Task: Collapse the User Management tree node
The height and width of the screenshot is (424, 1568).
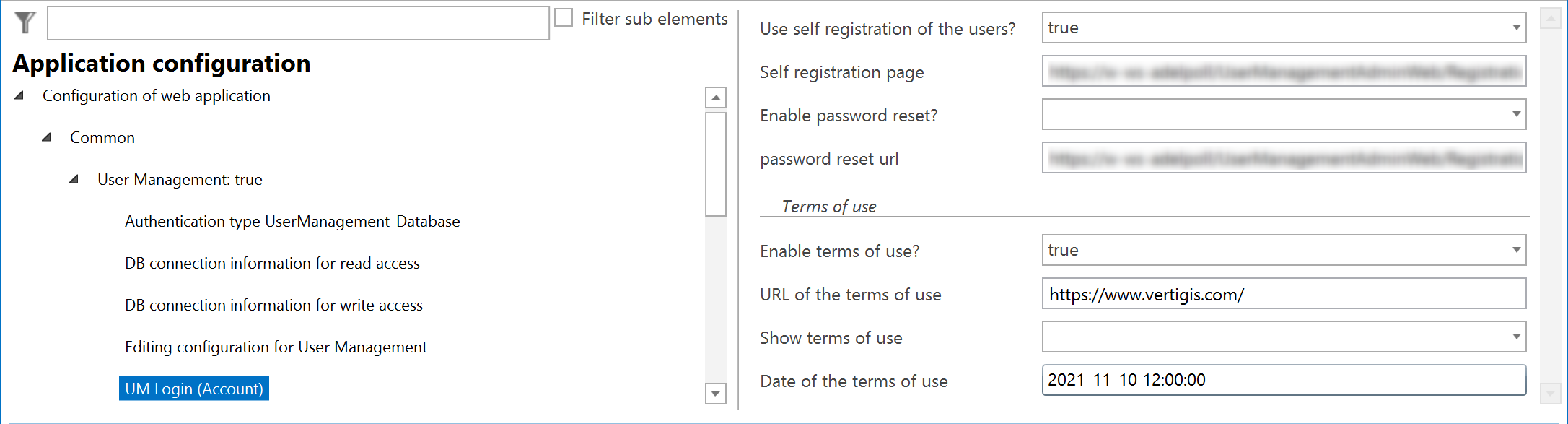Action: (74, 179)
